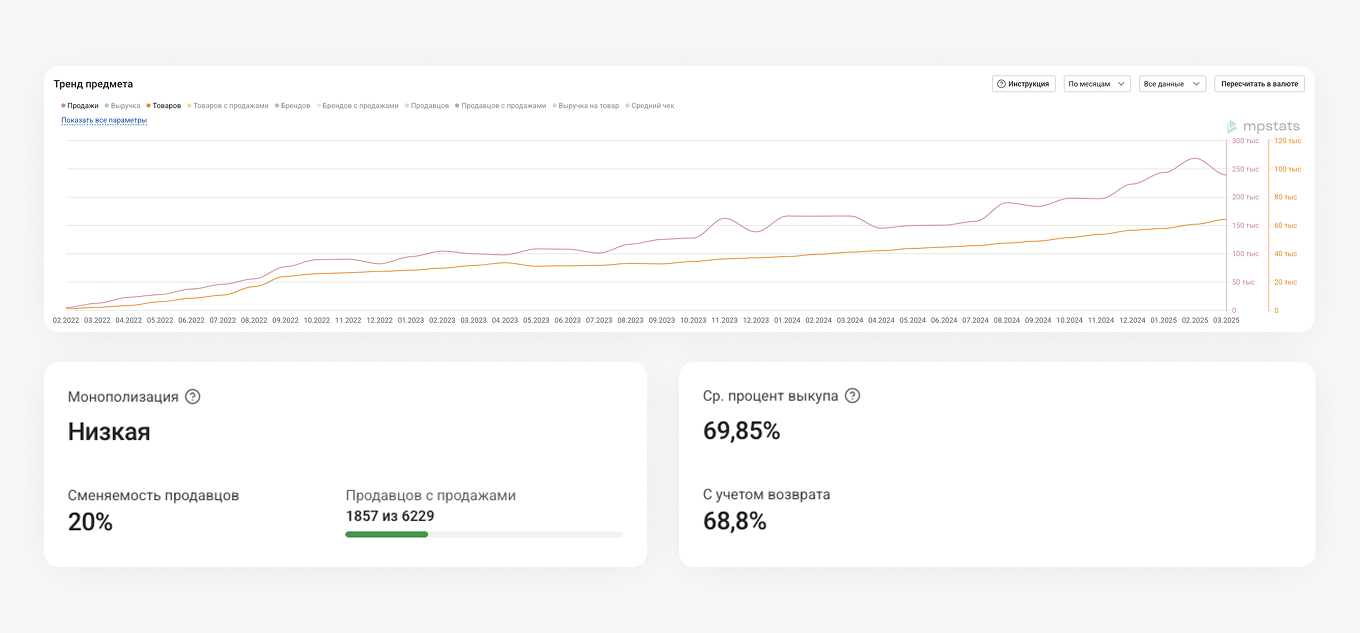The image size is (1360, 633).
Task: Toggle the Товаров series in the legend
Action: click(x=164, y=105)
